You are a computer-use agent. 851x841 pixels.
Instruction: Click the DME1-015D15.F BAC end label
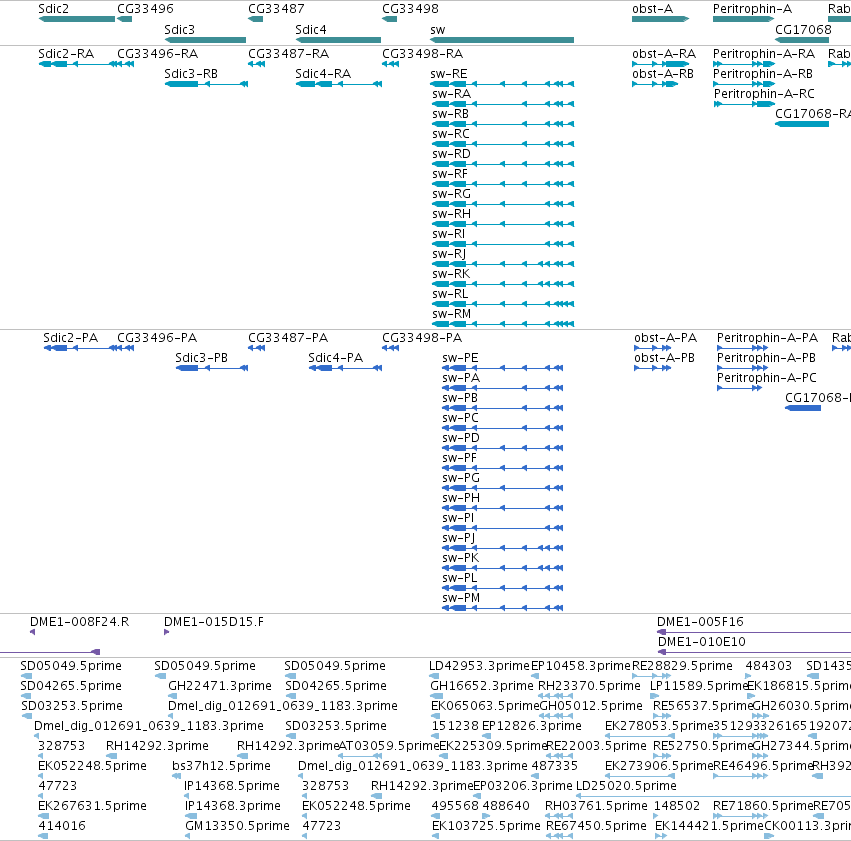pos(214,622)
